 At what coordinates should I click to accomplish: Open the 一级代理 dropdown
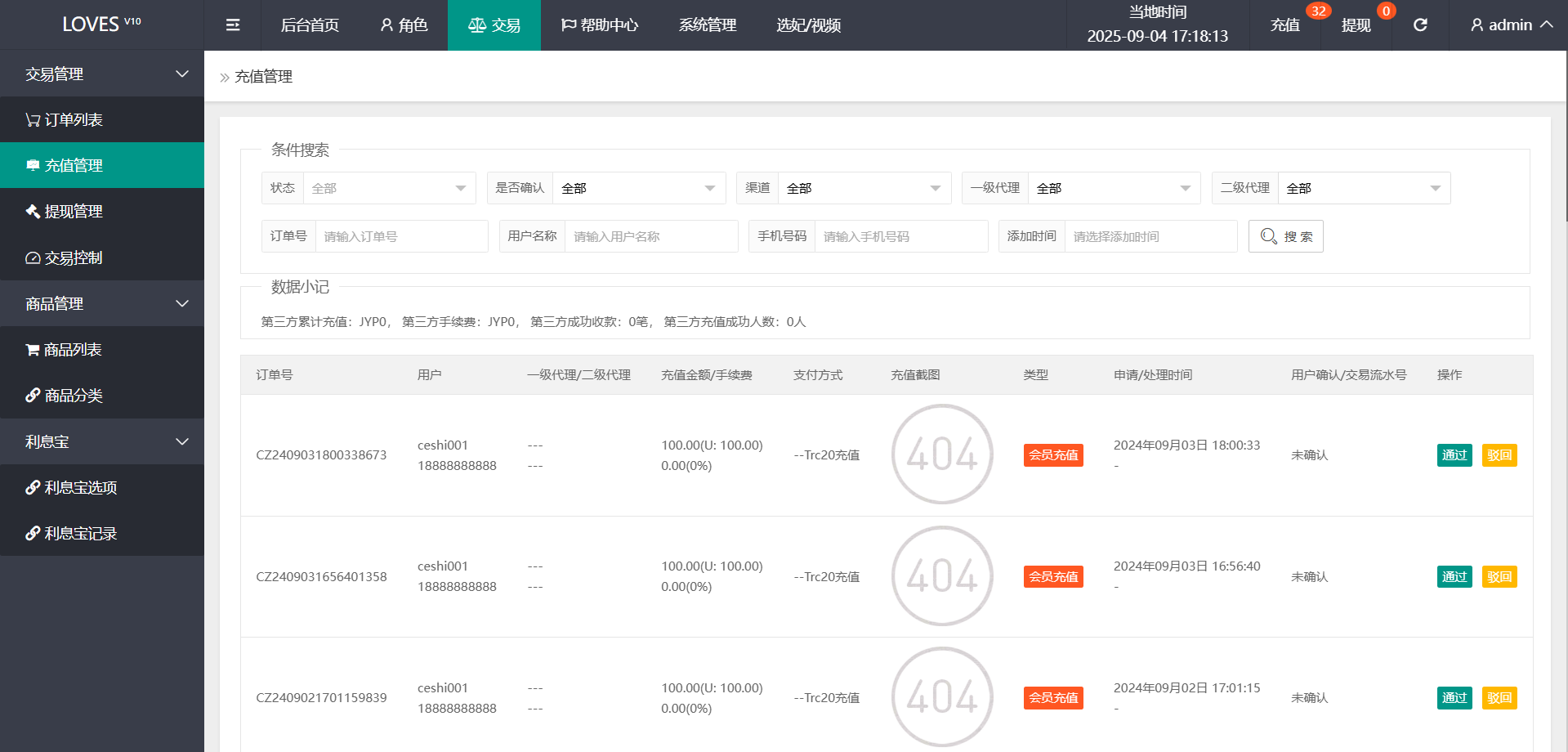pos(1113,189)
